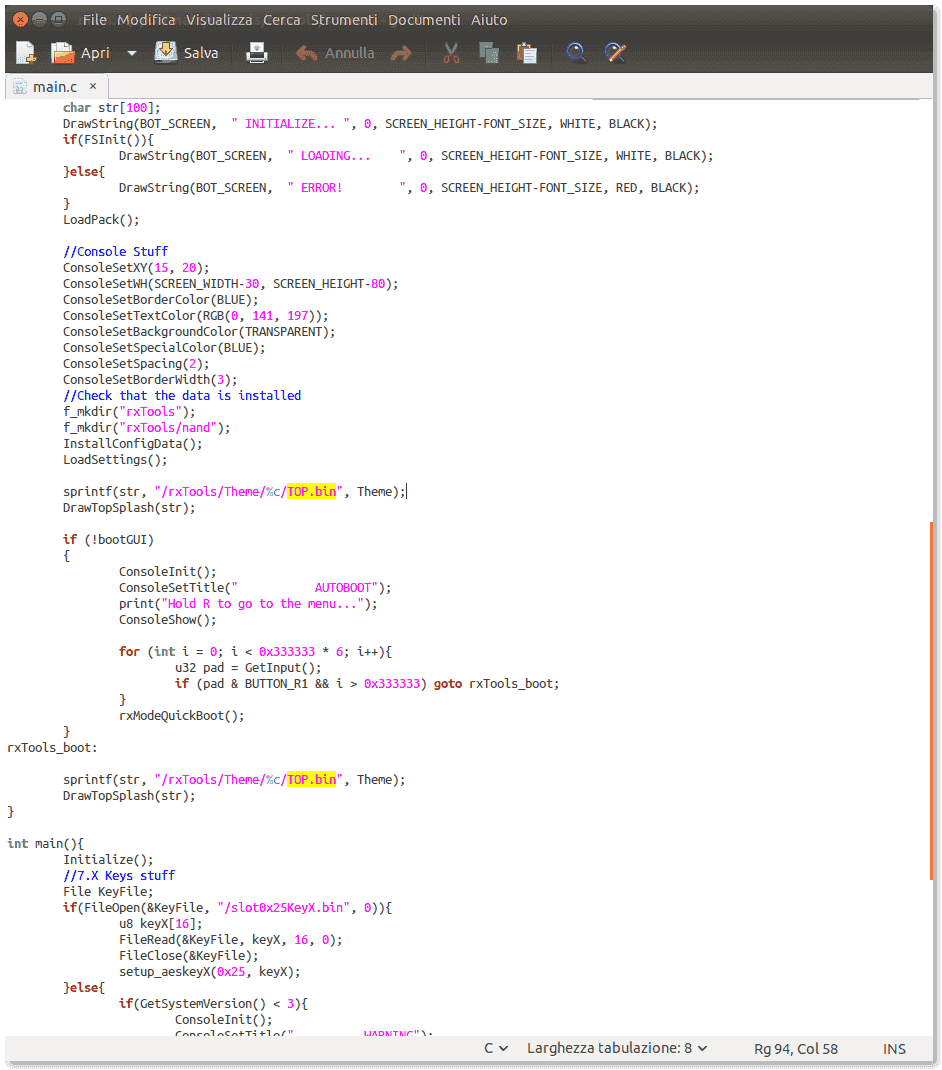Click the InstallConfigData(); line
The image size is (942, 1070).
coord(132,444)
